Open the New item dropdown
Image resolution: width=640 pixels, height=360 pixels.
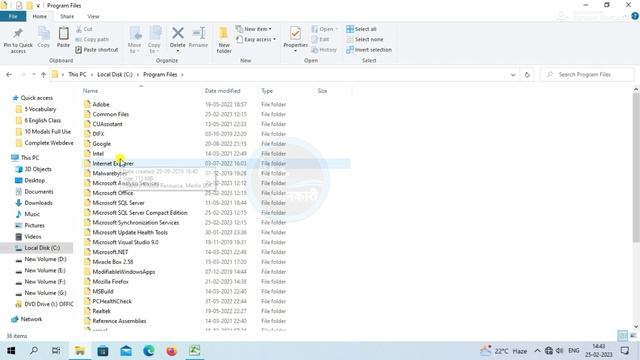(x=254, y=29)
